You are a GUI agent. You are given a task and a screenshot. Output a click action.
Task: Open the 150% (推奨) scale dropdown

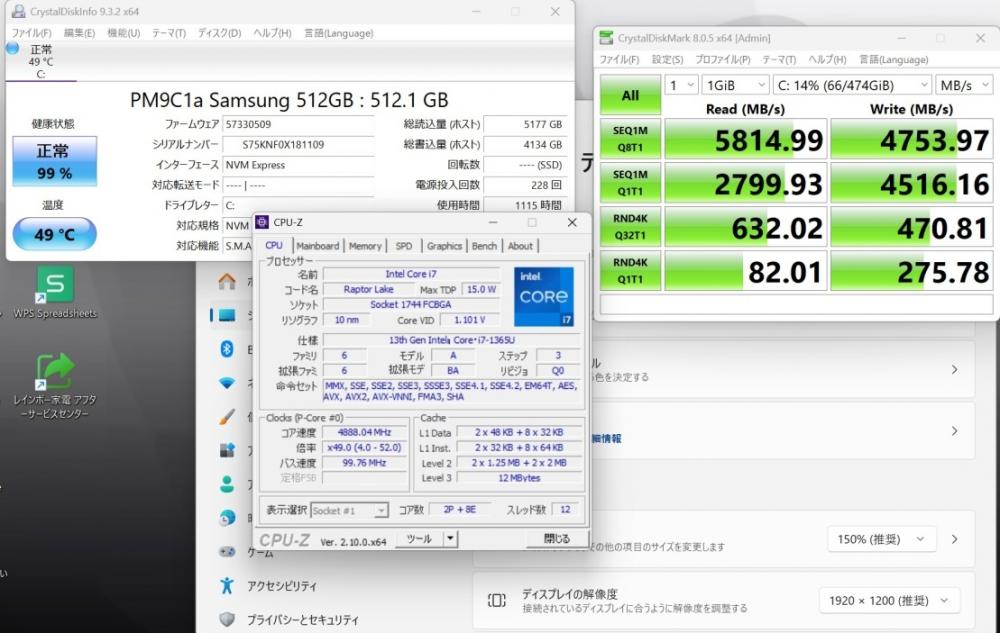881,539
